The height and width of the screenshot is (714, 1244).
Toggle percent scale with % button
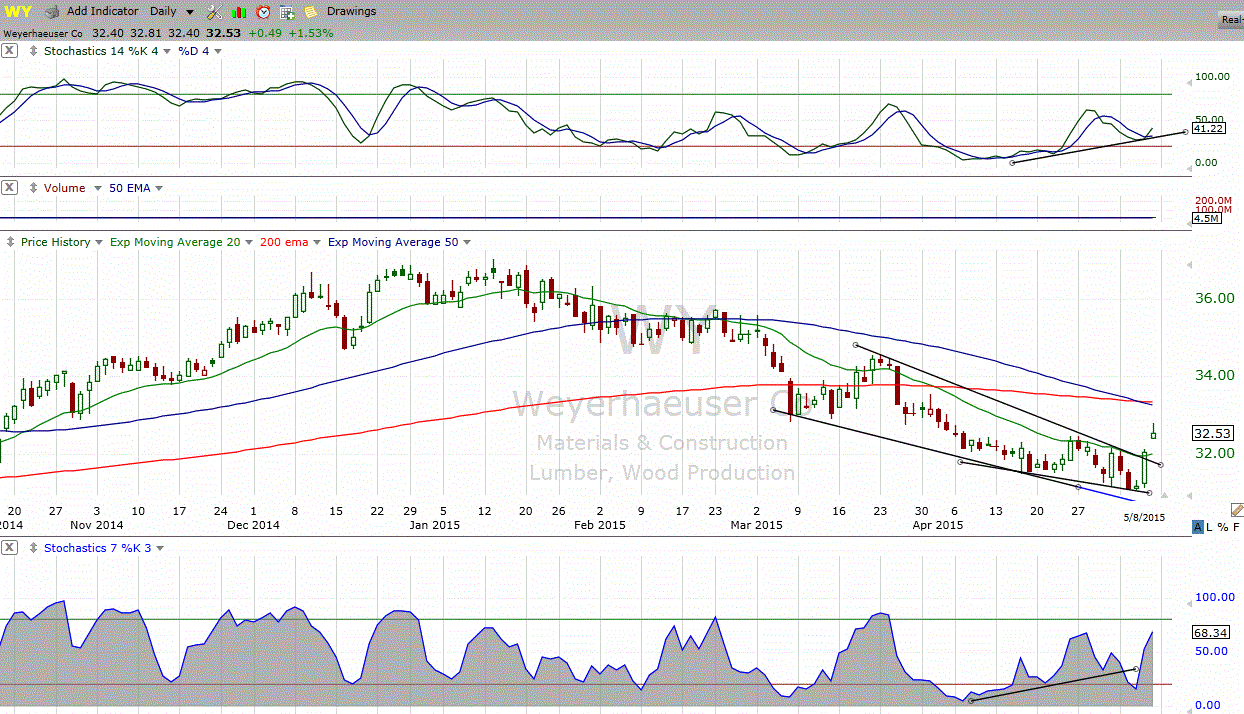pyautogui.click(x=1224, y=527)
